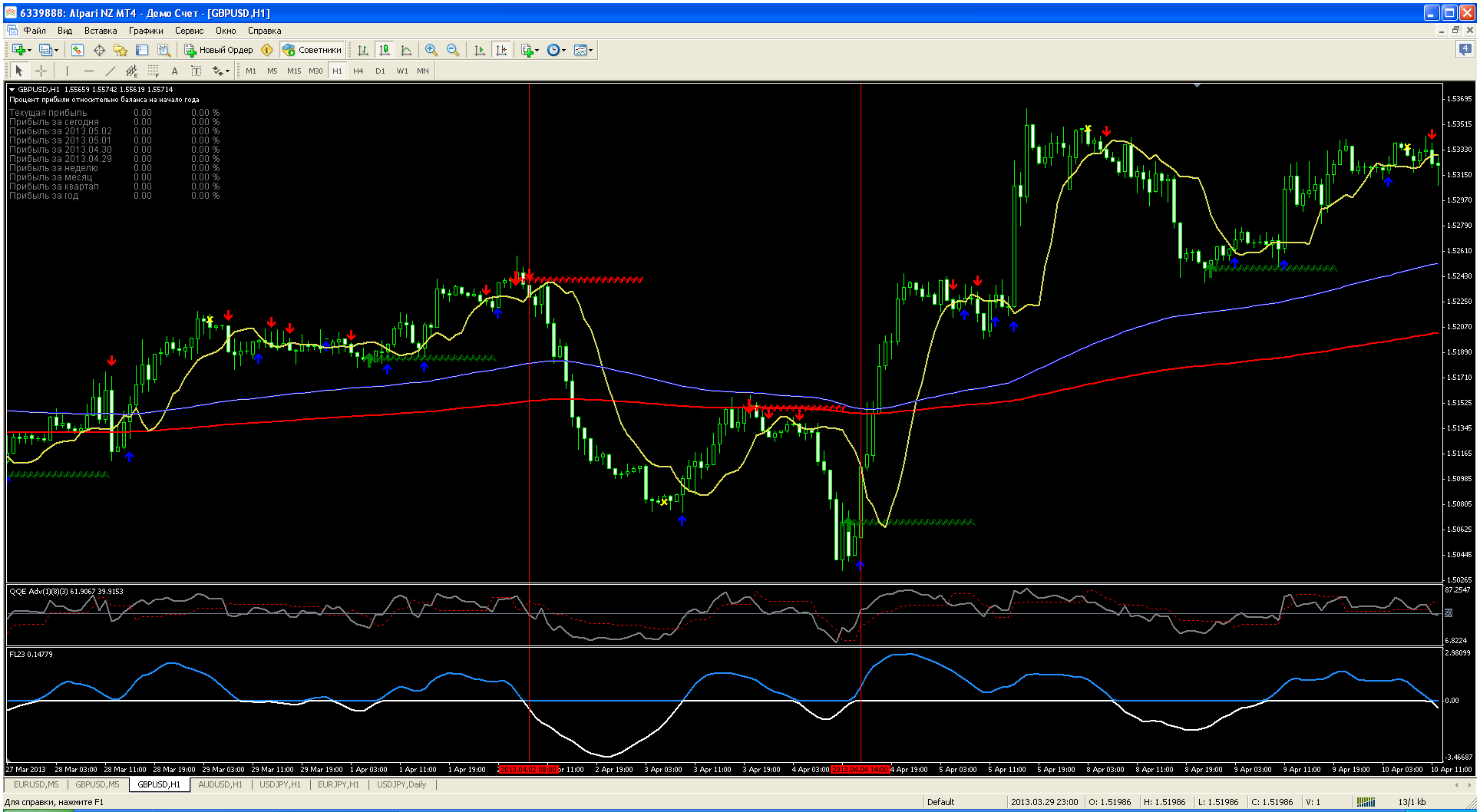The height and width of the screenshot is (812, 1480).
Task: Select M1 timeframe
Action: click(251, 71)
